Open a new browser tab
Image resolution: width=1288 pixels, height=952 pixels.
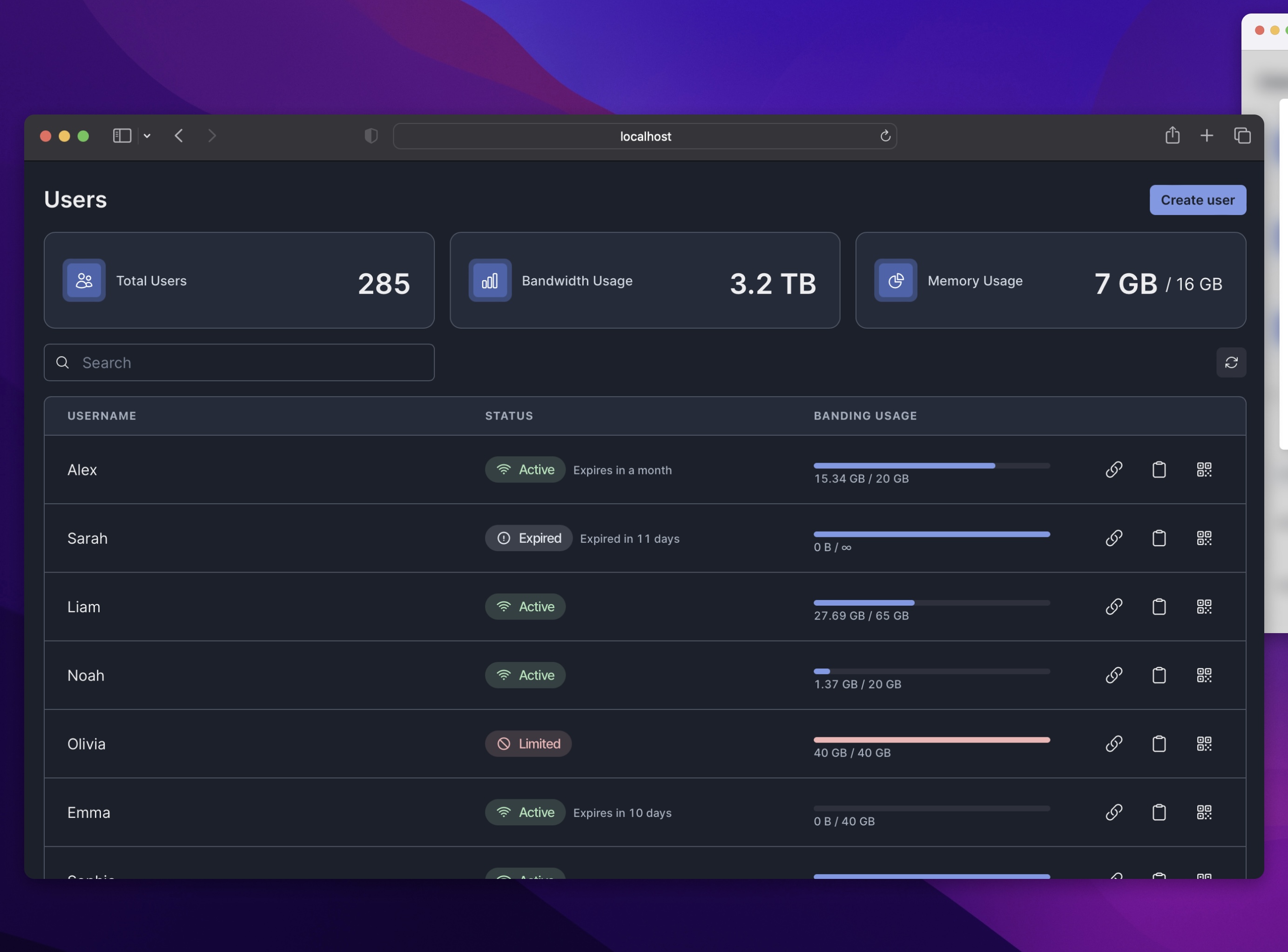click(1207, 135)
